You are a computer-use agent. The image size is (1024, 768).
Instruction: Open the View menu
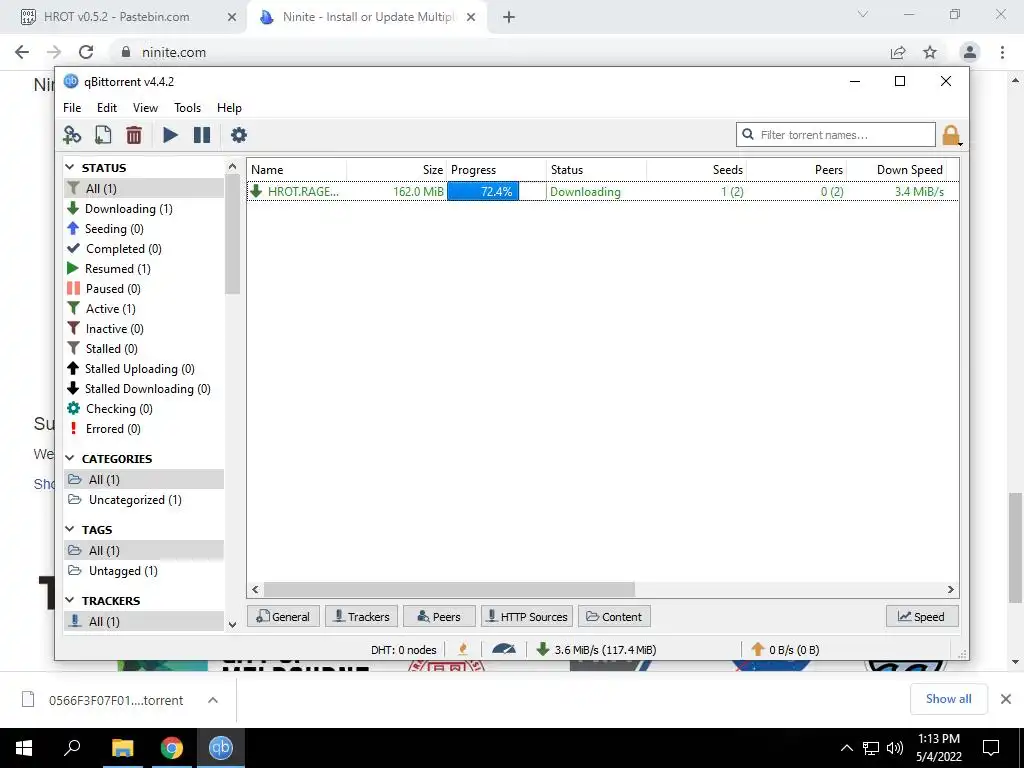pos(145,108)
